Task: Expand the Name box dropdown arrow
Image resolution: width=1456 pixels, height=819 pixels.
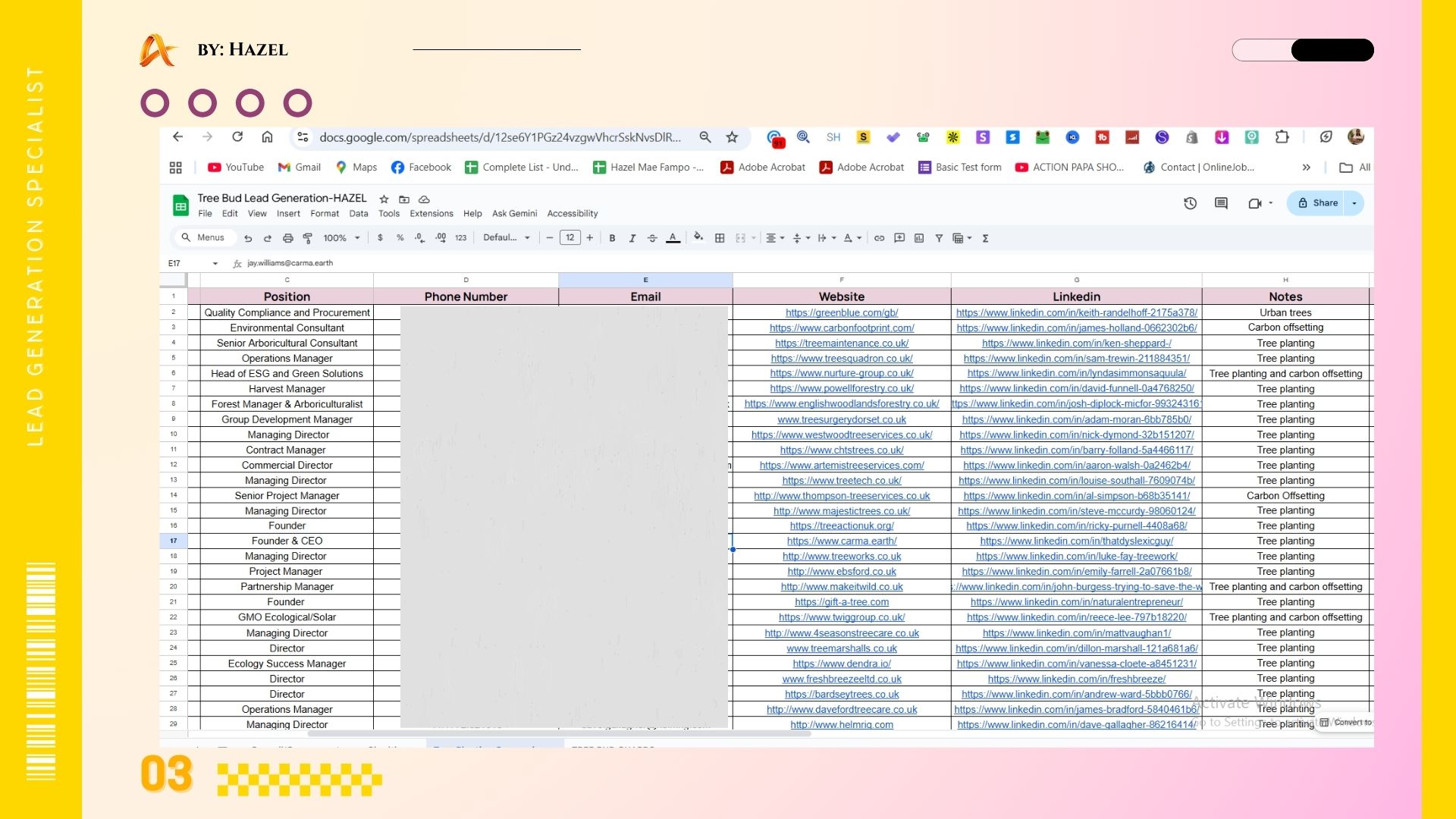Action: (x=215, y=264)
